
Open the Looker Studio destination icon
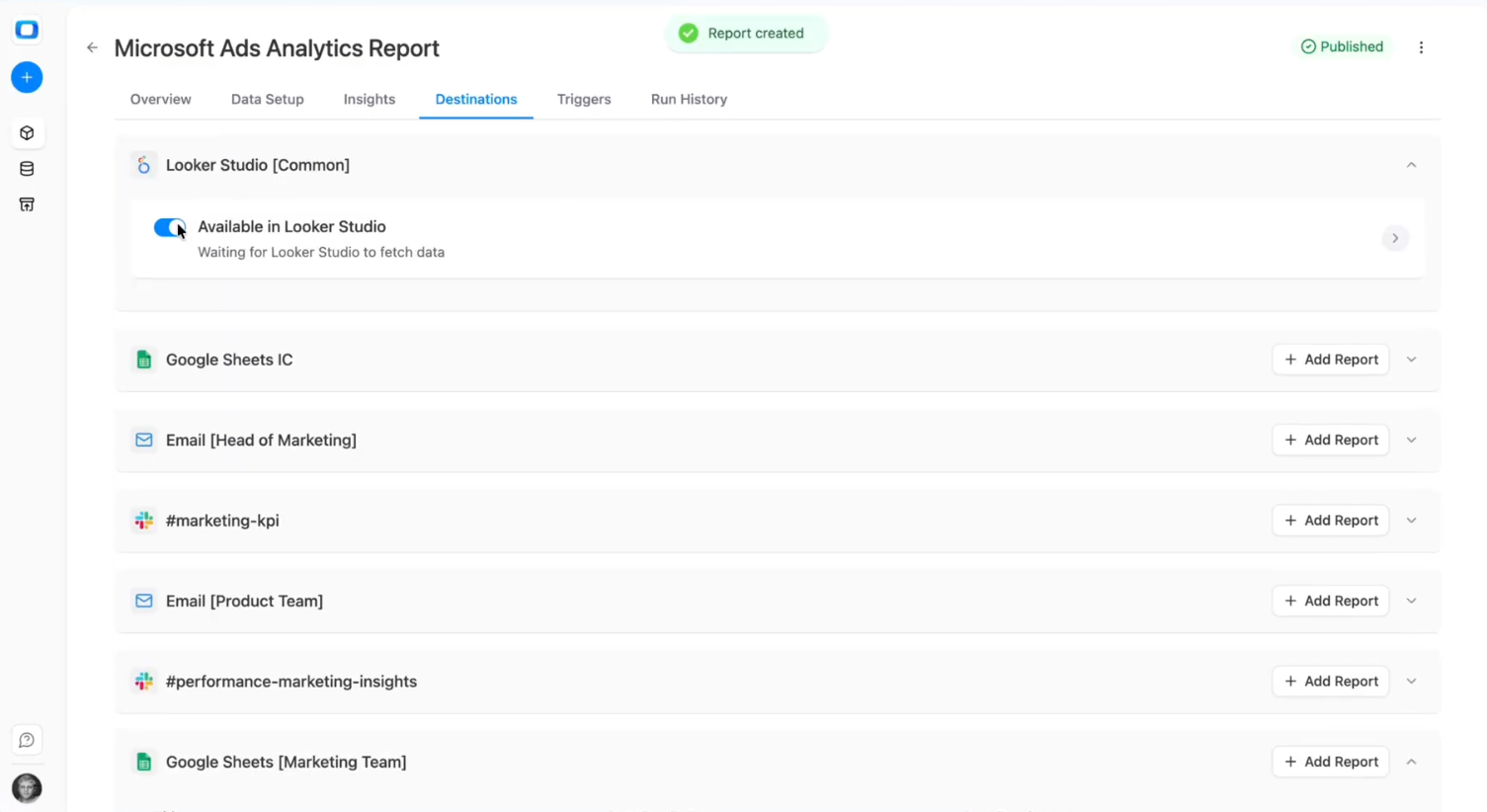144,165
